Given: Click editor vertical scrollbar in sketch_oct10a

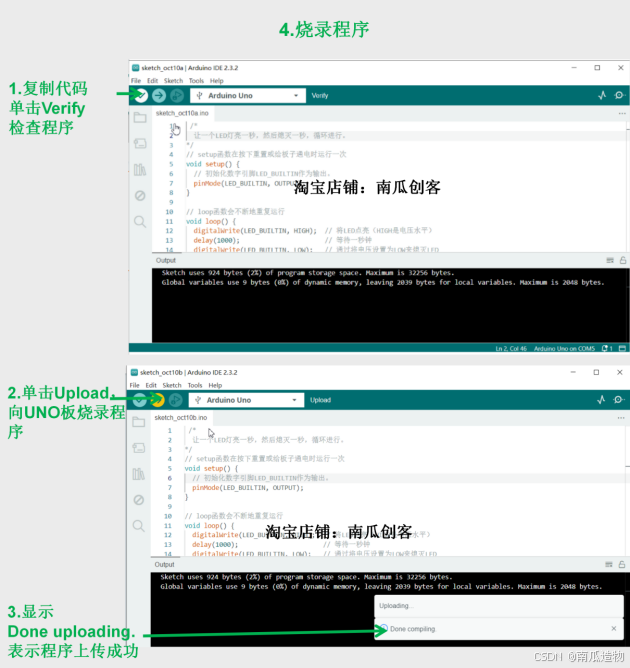Looking at the screenshot, I should (627, 187).
